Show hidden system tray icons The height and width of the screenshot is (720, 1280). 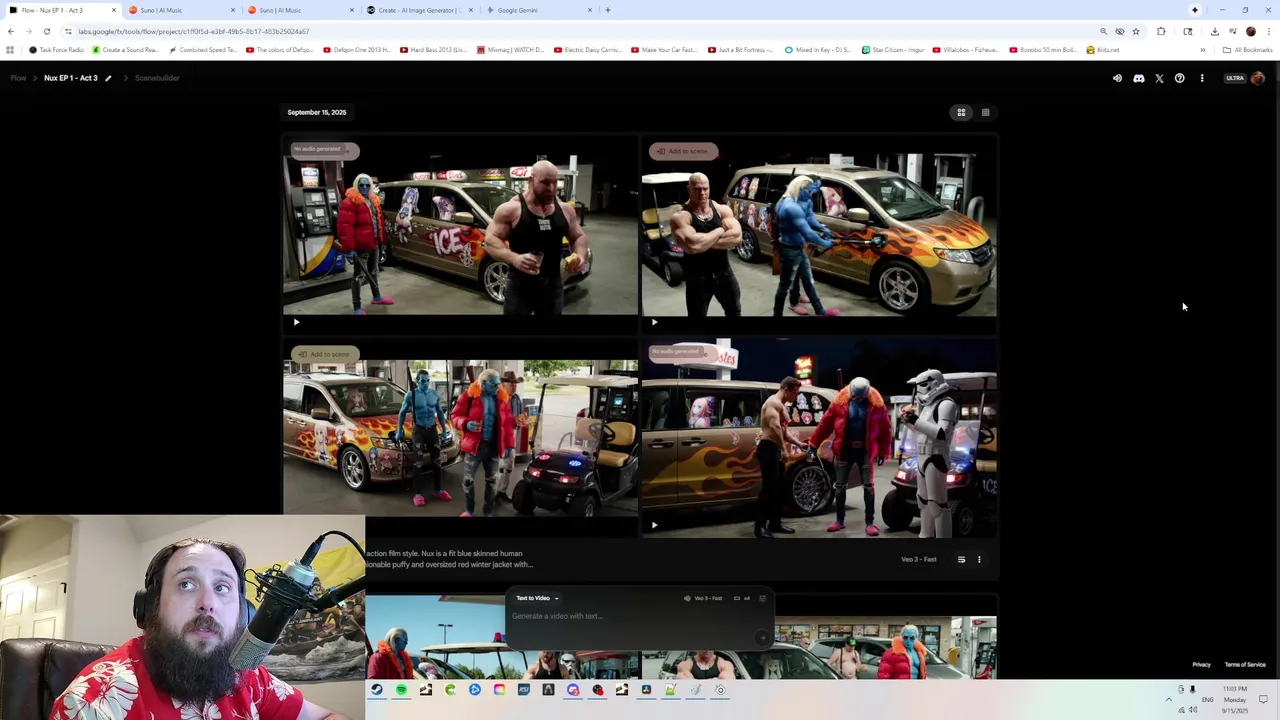pos(1168,699)
